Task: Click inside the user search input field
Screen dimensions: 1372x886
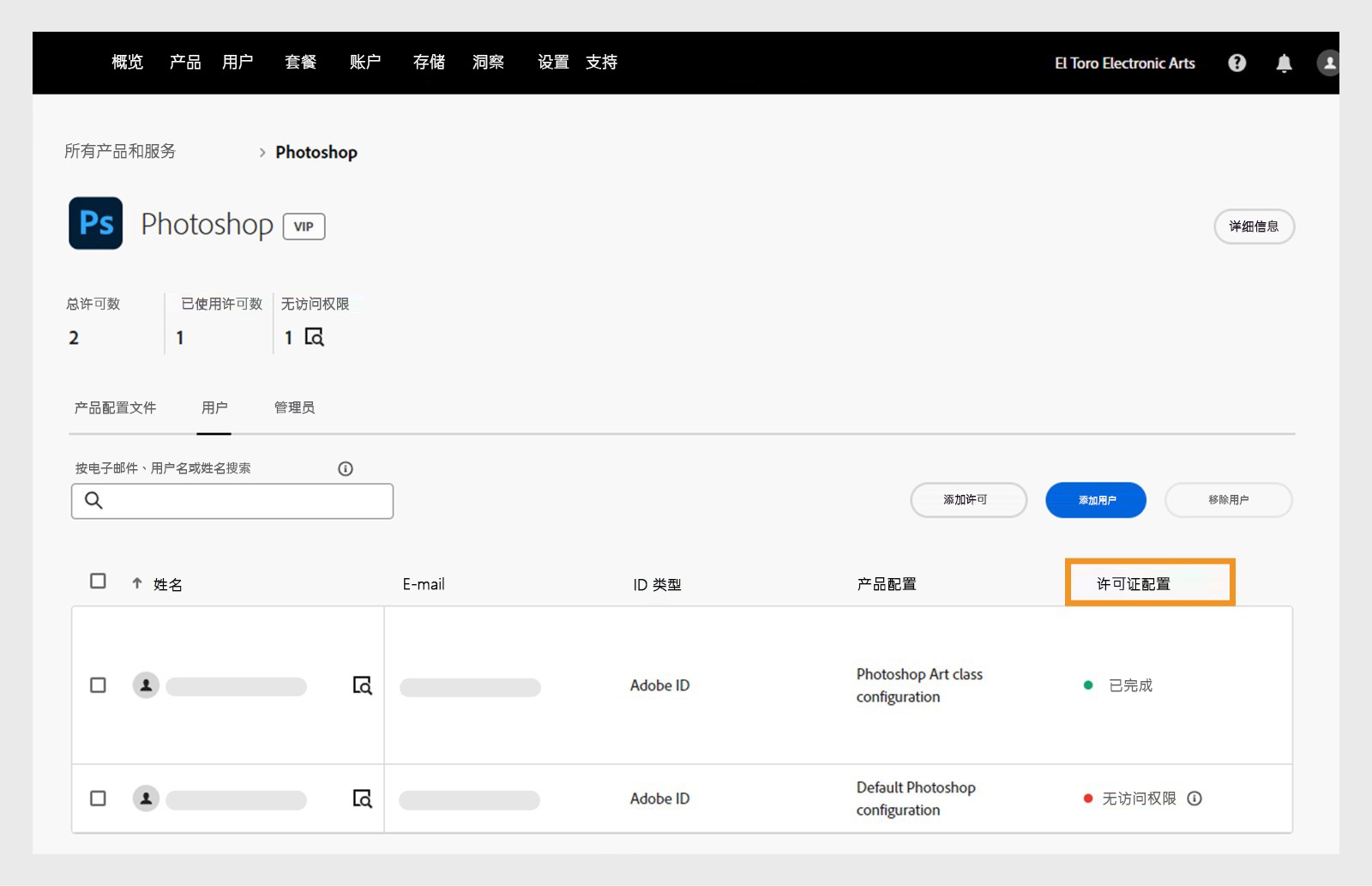Action: pyautogui.click(x=232, y=500)
